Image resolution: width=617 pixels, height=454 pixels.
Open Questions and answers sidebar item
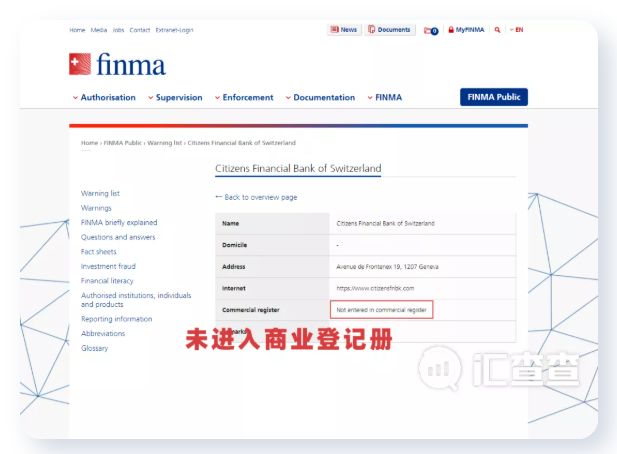pos(118,237)
